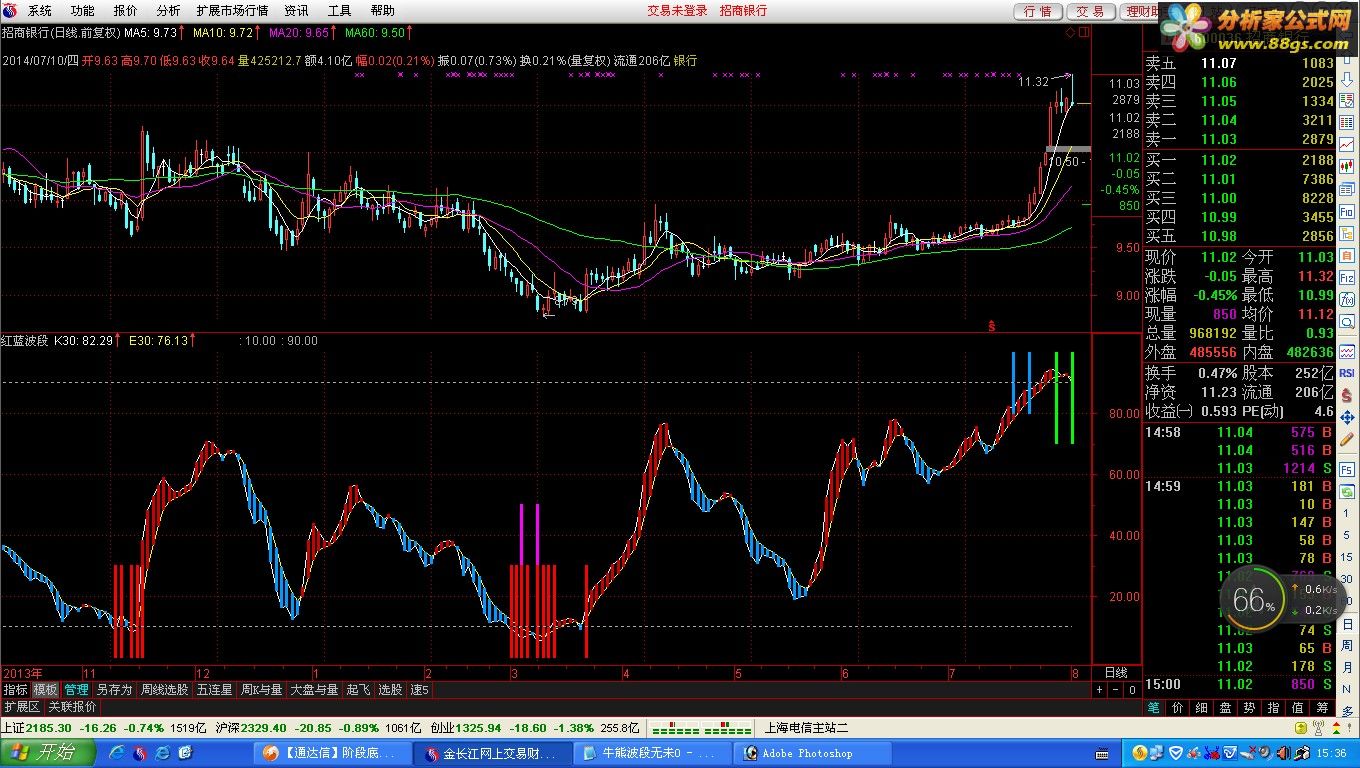
Task: Open the news window icon in sidebar
Action: pyautogui.click(x=1346, y=187)
